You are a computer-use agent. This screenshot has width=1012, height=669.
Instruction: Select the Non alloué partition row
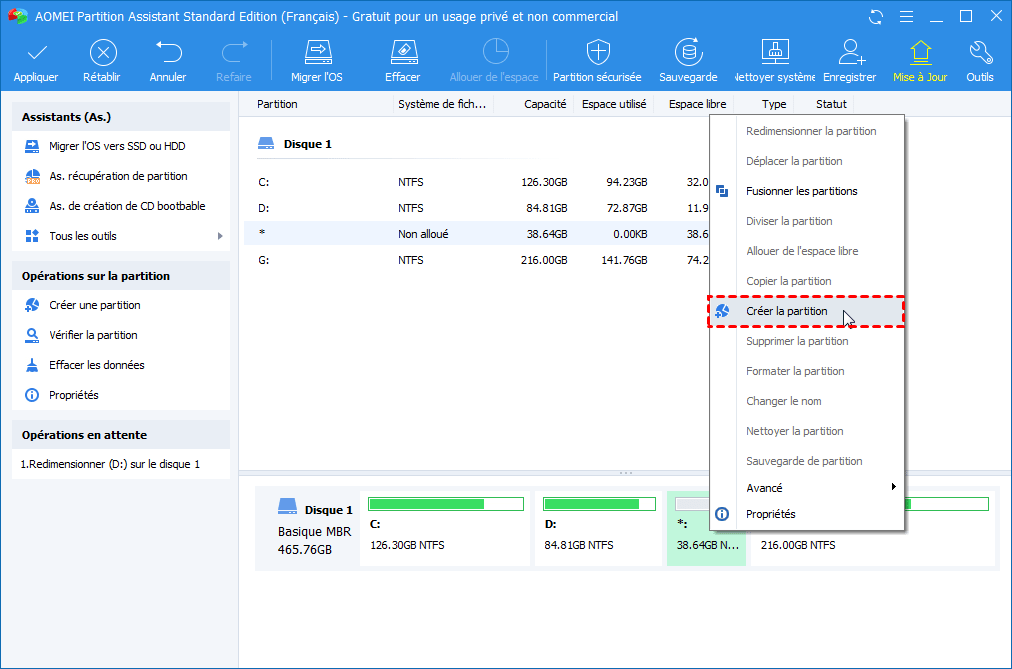pos(476,234)
